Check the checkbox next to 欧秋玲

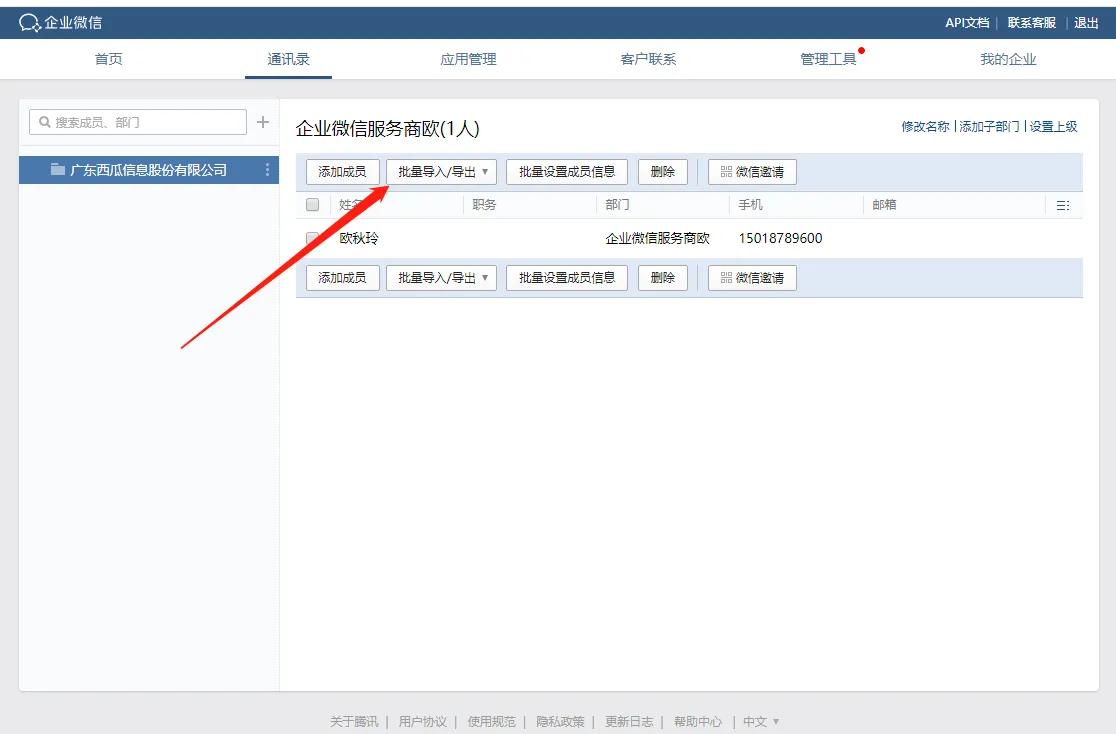pos(311,238)
